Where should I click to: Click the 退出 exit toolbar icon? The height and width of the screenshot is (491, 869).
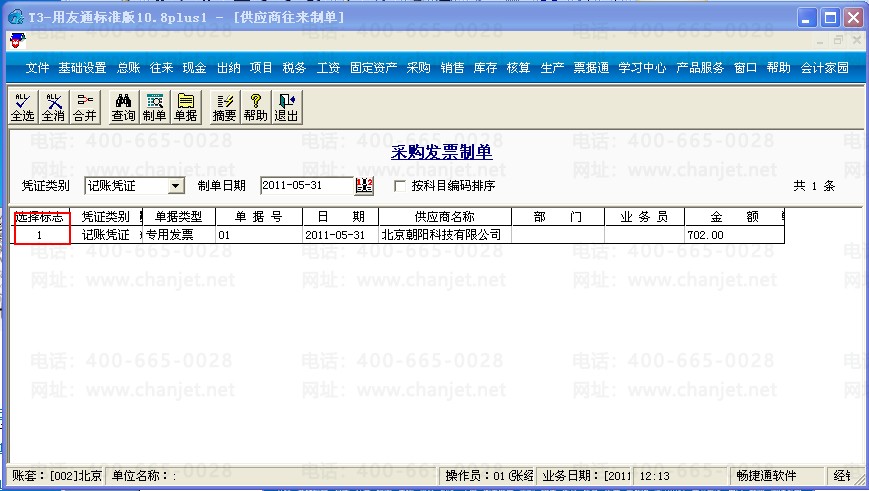click(287, 107)
